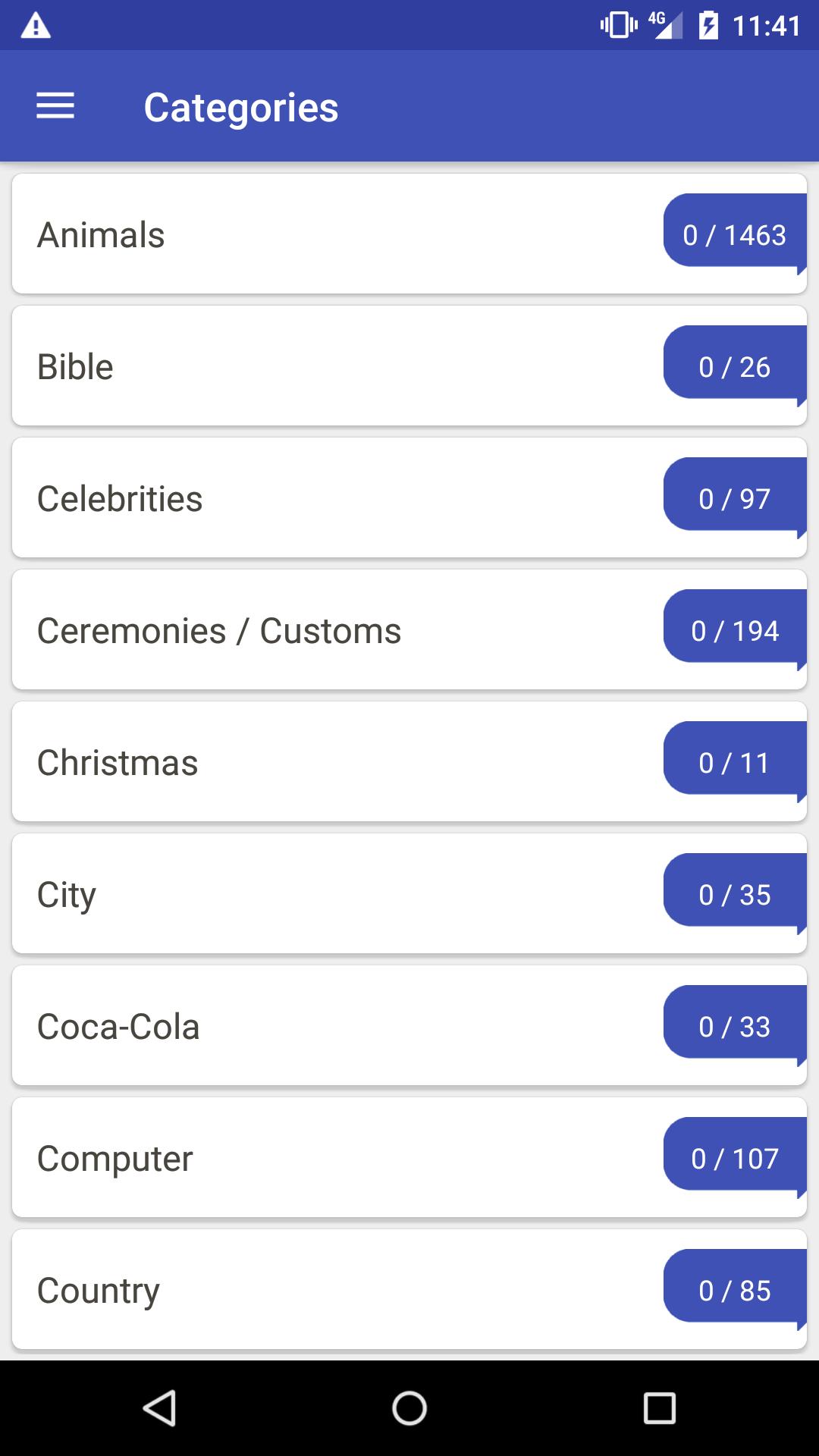Screen dimensions: 819x1456
Task: Select the Bible category
Action: 334,366
